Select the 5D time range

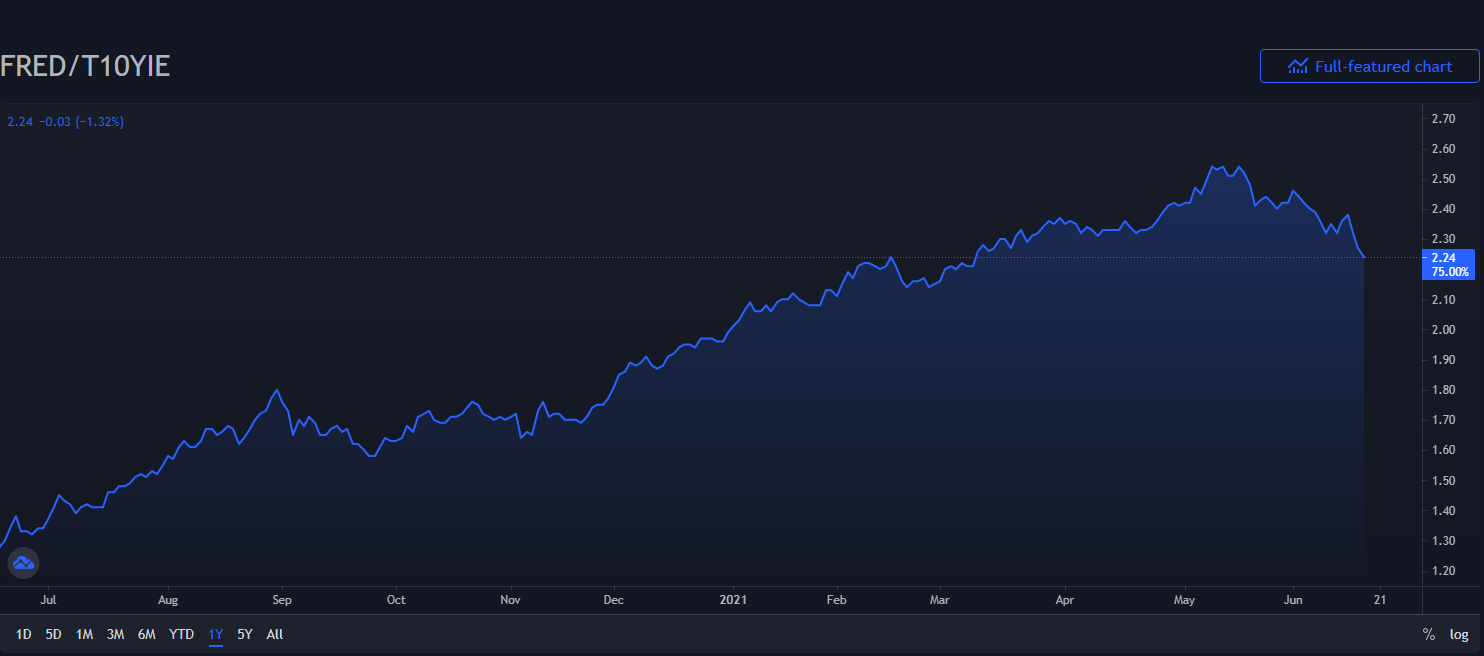click(x=54, y=634)
